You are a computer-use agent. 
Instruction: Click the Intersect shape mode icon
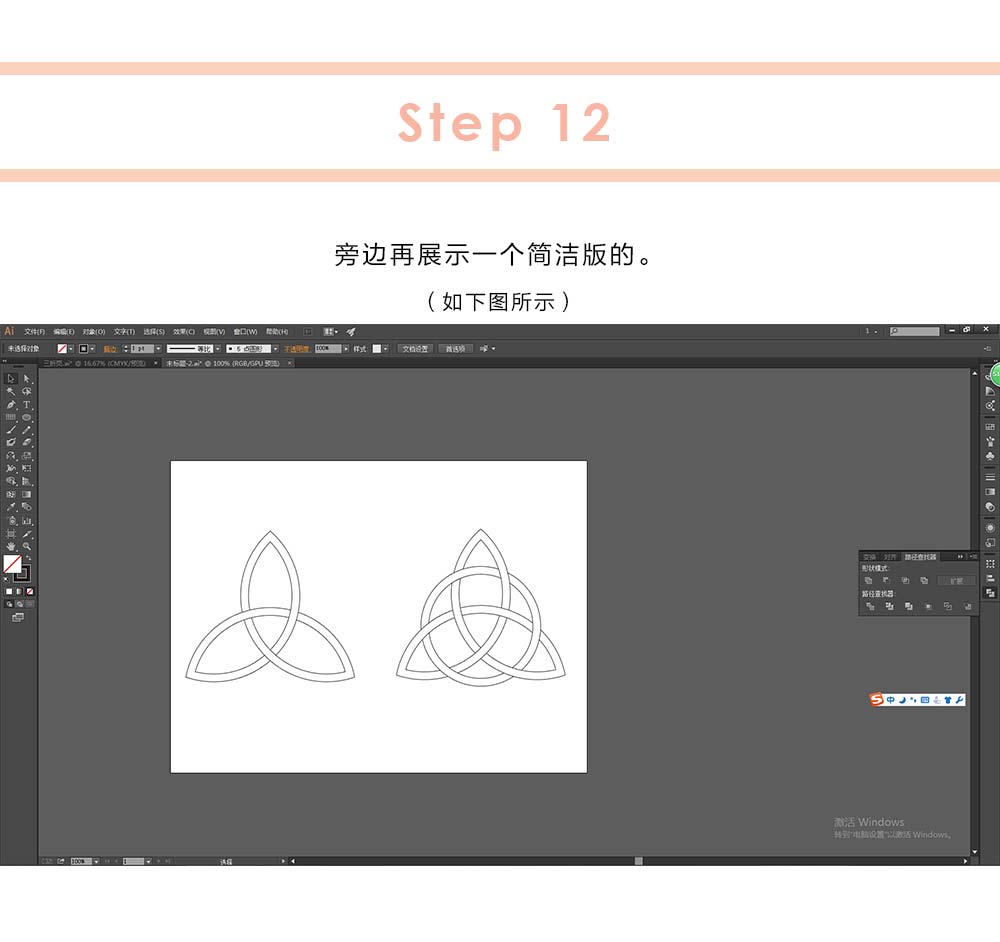pyautogui.click(x=905, y=580)
